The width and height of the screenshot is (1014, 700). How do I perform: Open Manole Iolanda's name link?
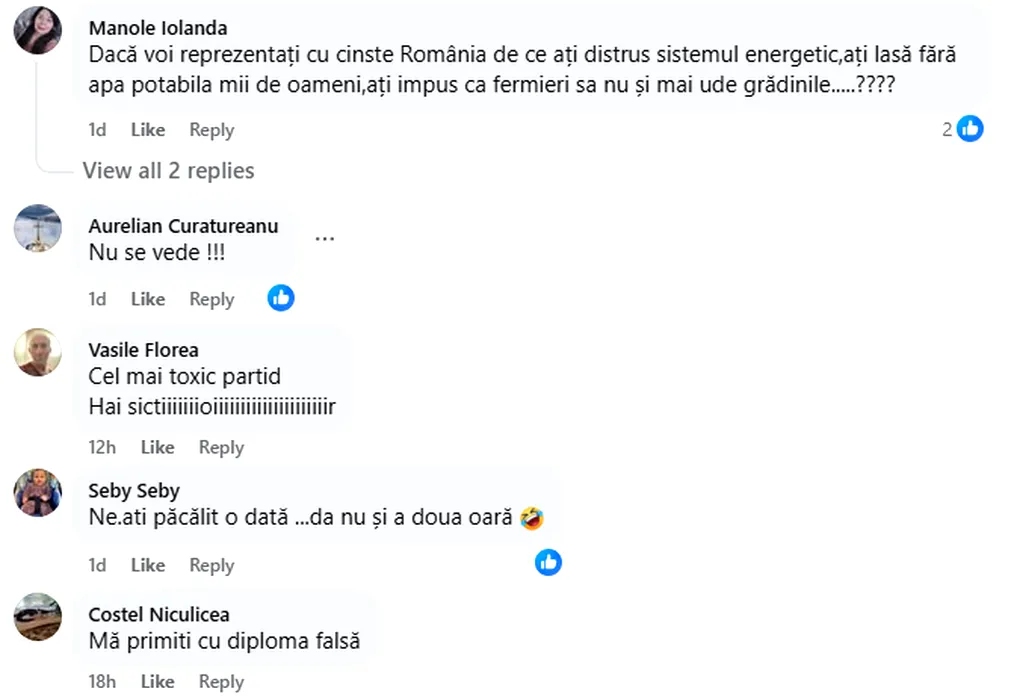[157, 28]
